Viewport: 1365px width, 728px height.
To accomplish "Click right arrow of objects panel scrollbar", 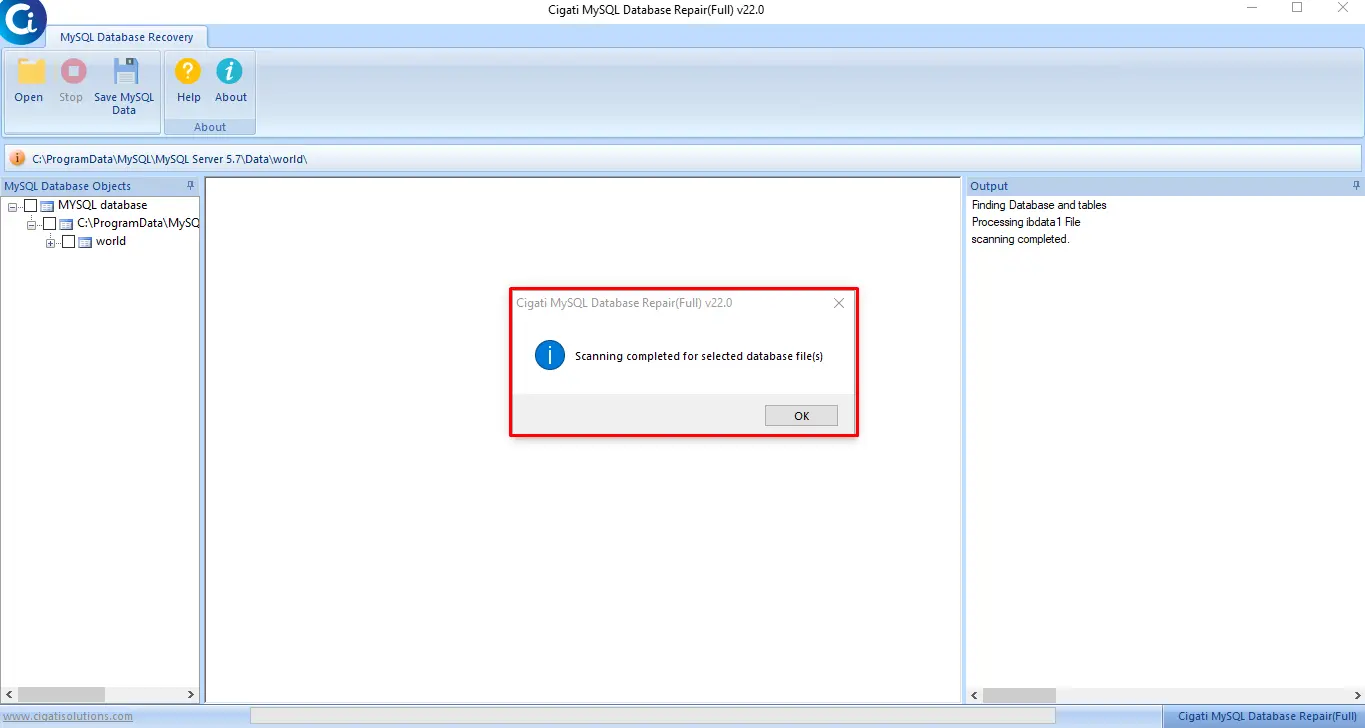I will click(191, 694).
